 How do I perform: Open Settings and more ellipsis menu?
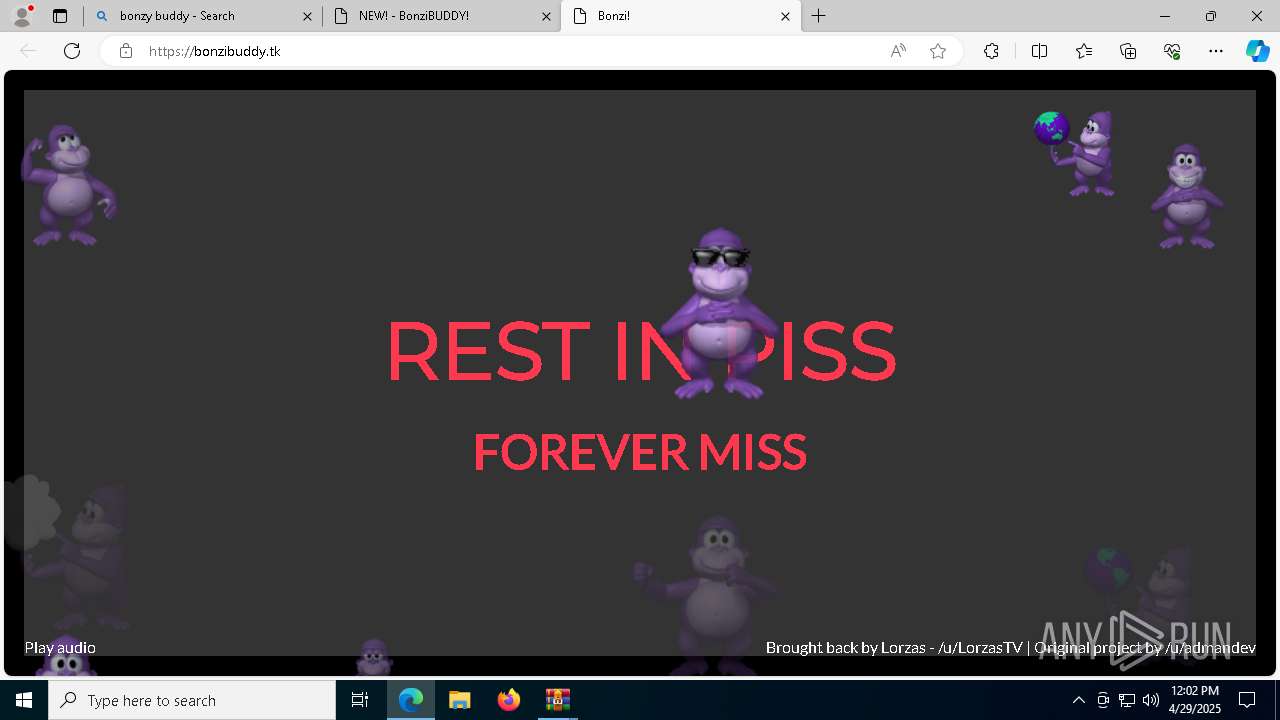click(x=1216, y=51)
